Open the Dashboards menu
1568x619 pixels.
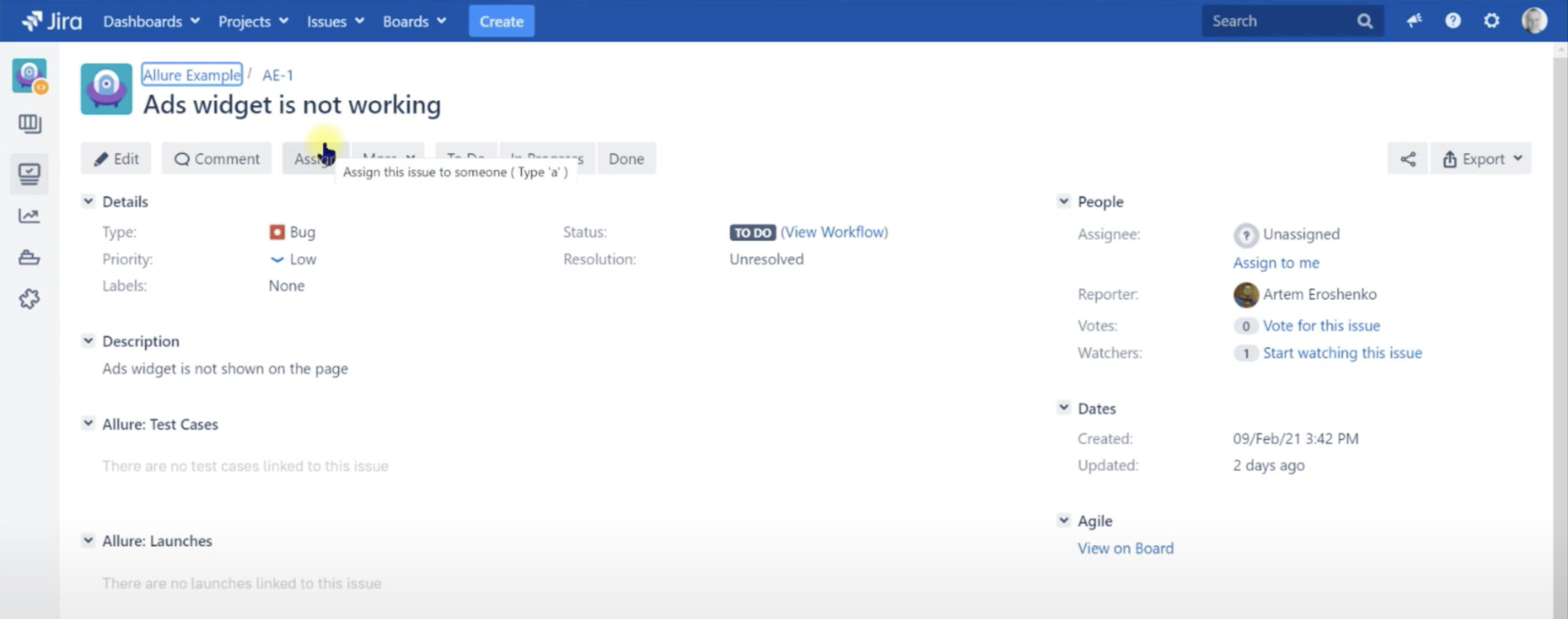151,21
